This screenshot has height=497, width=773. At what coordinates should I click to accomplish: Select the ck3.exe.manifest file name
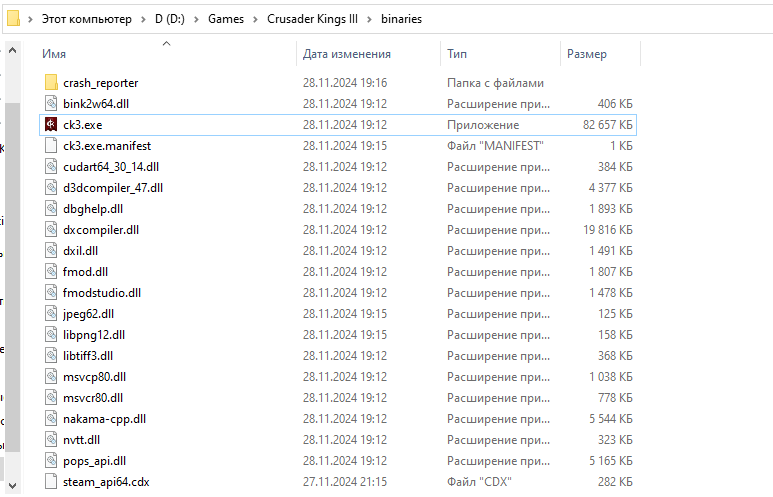pos(107,146)
